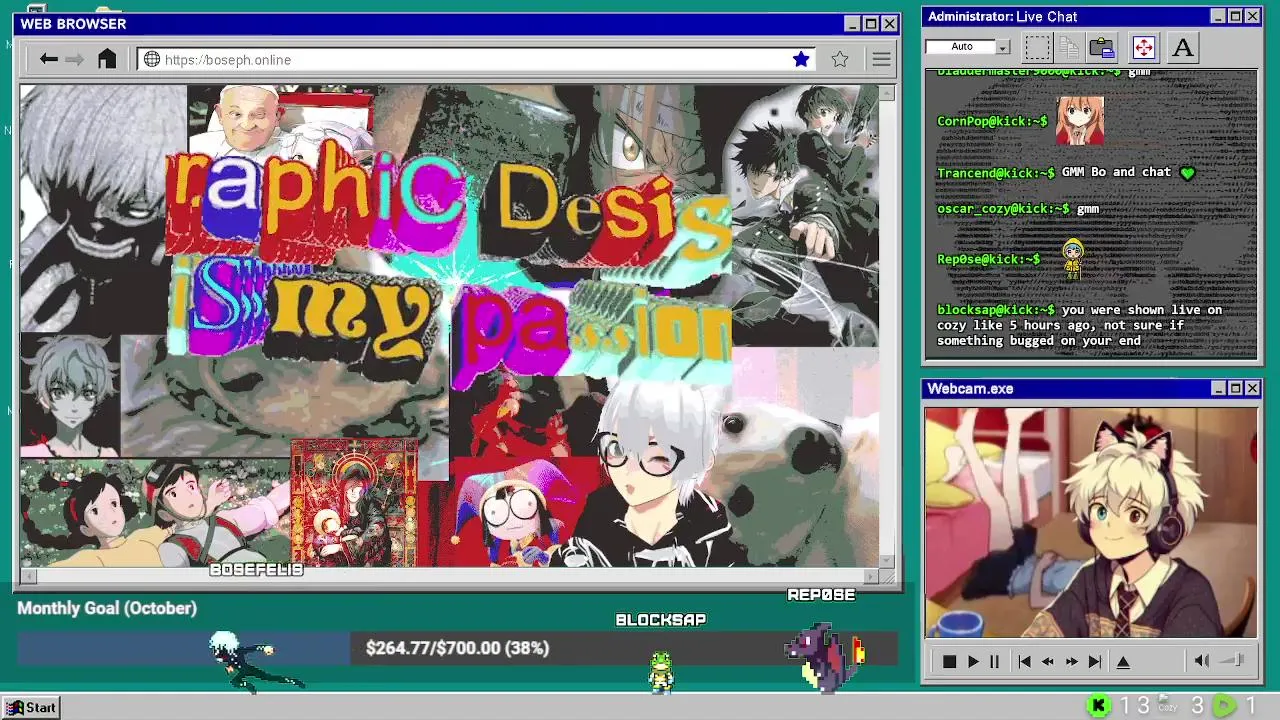Click CornPop's anime girl emote
Screen dimensions: 1280x720
(1080, 120)
